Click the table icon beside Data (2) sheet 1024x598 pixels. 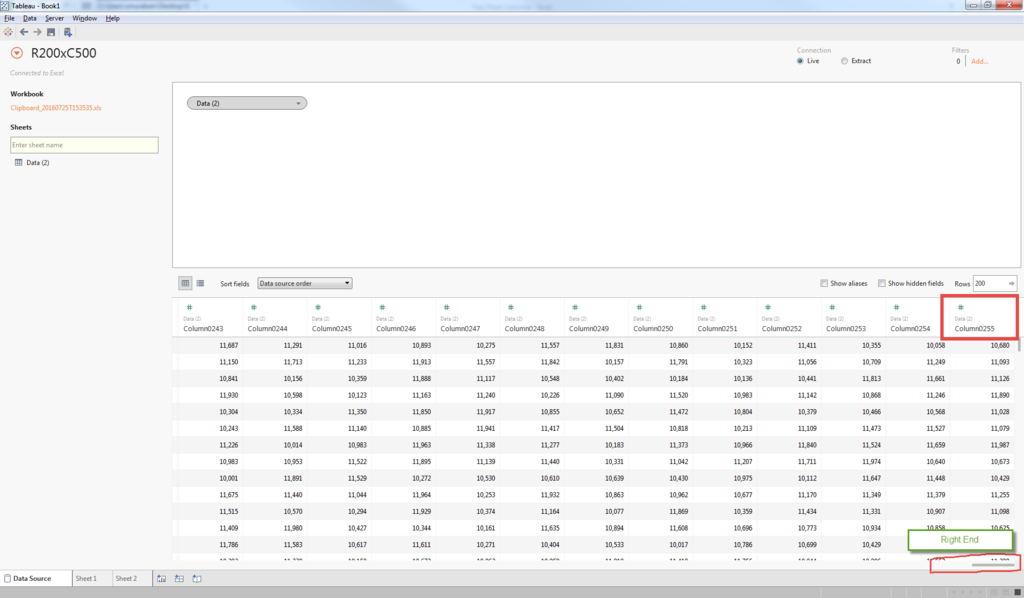(18, 163)
